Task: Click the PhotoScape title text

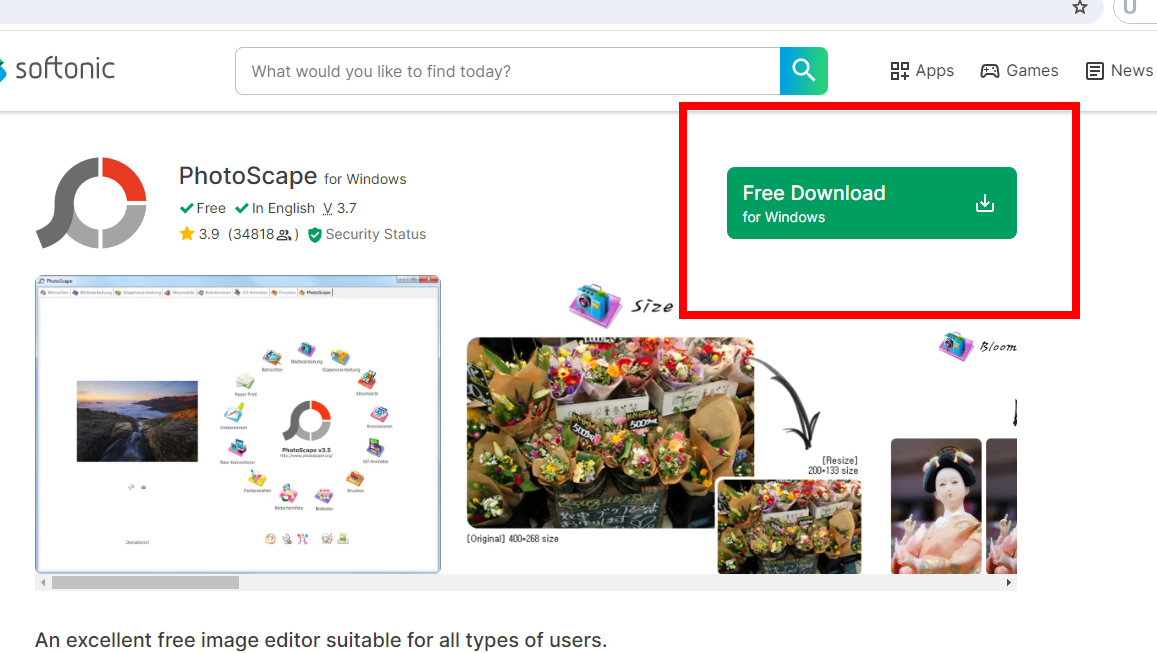Action: 248,176
